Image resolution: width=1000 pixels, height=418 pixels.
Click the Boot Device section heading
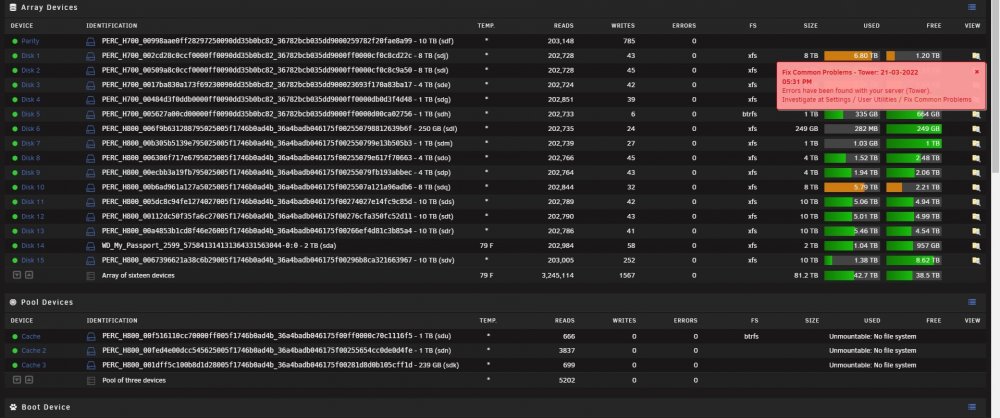tap(45, 407)
